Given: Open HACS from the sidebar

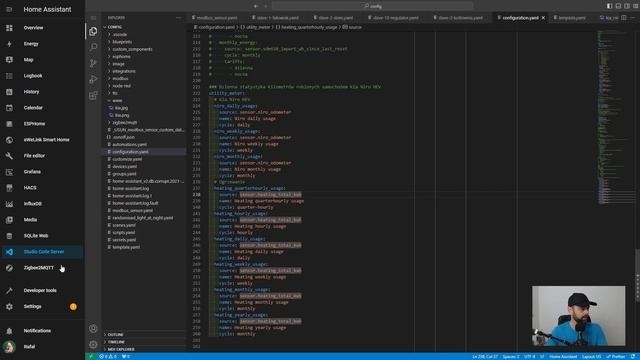Looking at the screenshot, I should [42, 188].
